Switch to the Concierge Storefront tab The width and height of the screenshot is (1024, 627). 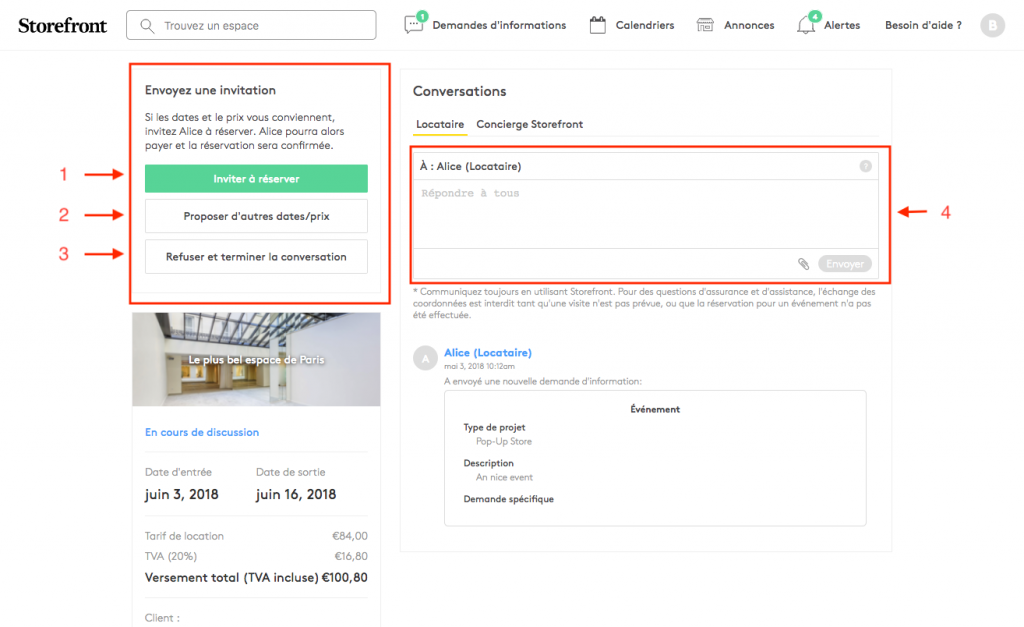(x=529, y=124)
